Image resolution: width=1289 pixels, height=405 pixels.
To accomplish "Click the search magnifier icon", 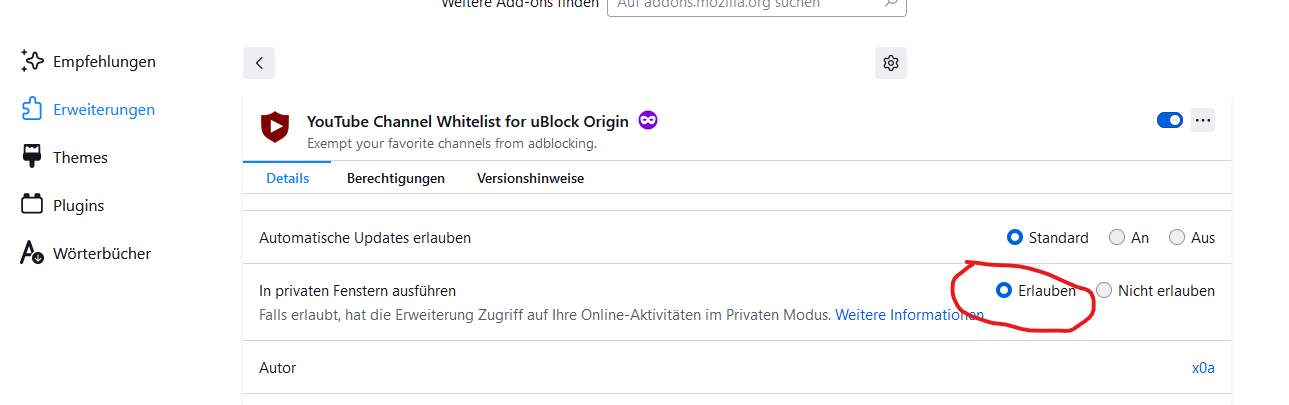I will click(890, 4).
